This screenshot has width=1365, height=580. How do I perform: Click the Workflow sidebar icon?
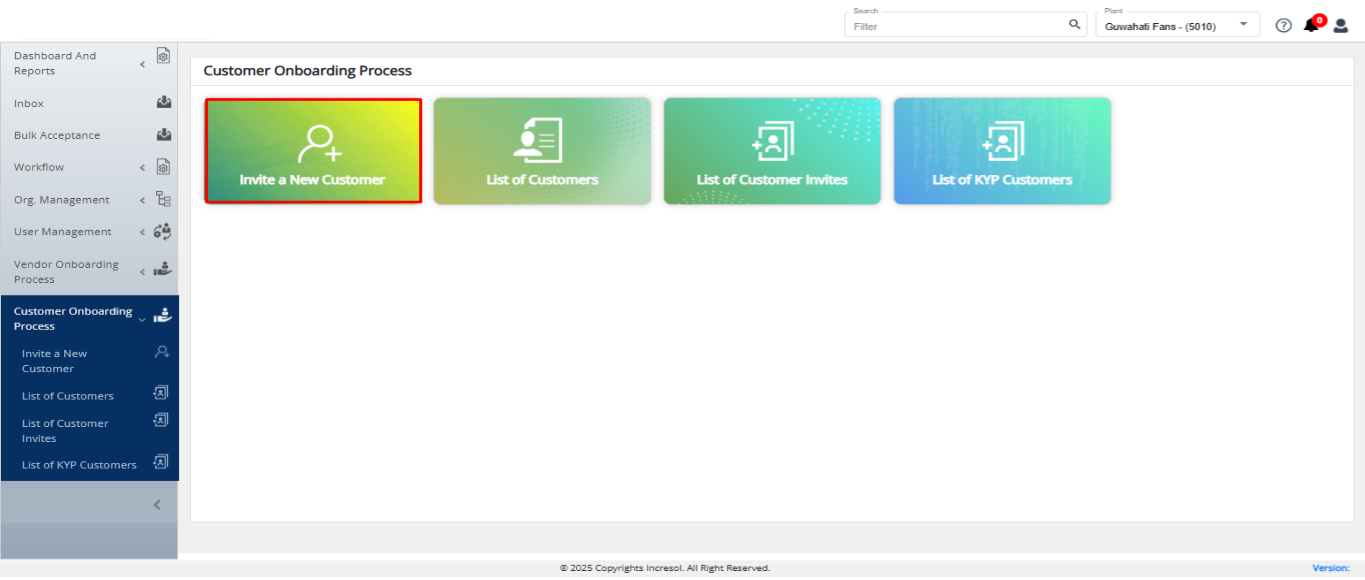point(163,167)
